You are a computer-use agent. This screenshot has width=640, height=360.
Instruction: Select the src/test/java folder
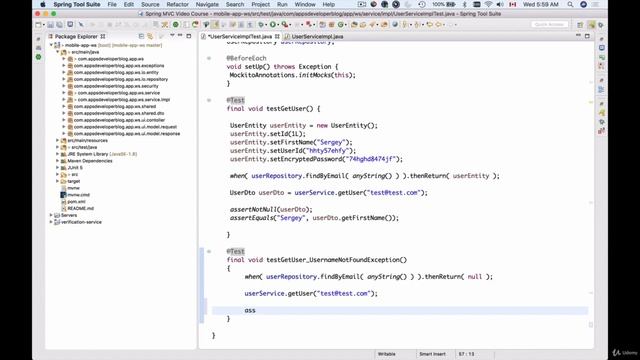(84, 147)
